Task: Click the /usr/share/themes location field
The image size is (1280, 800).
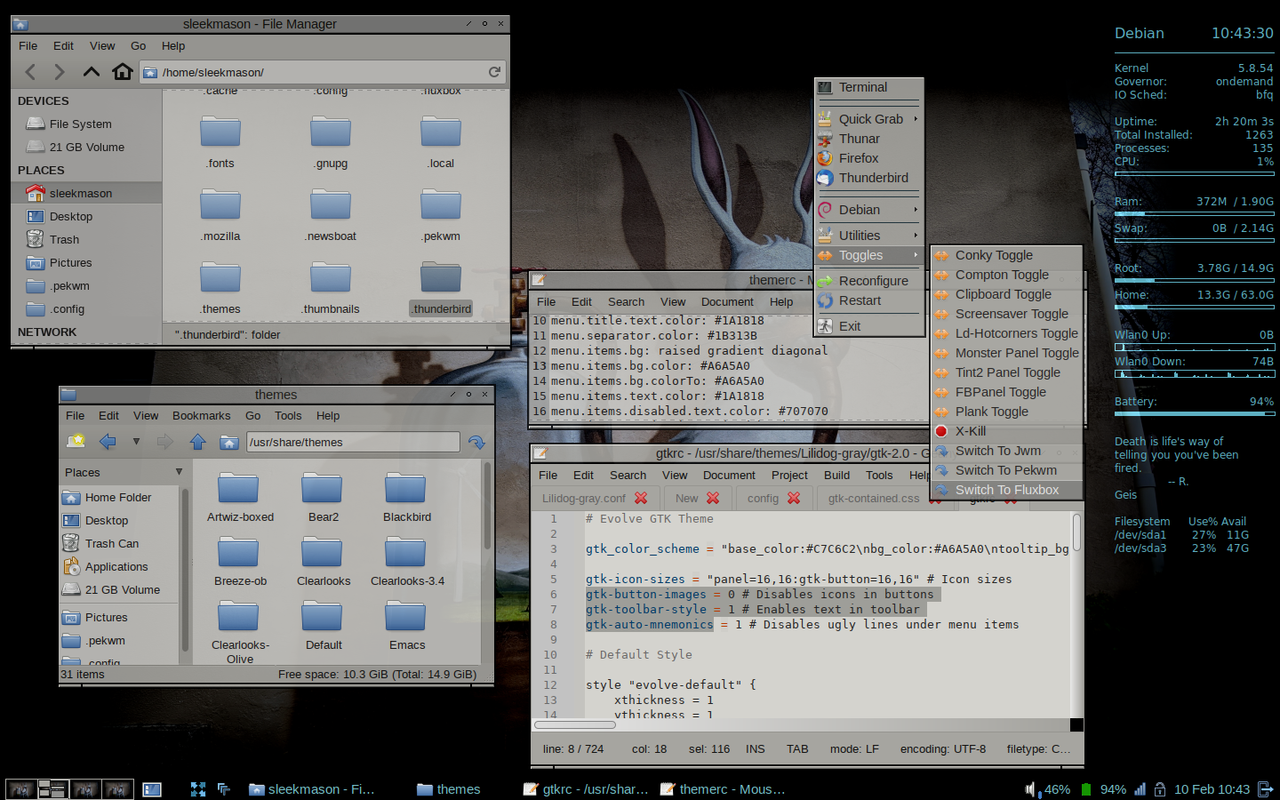Action: click(x=353, y=441)
